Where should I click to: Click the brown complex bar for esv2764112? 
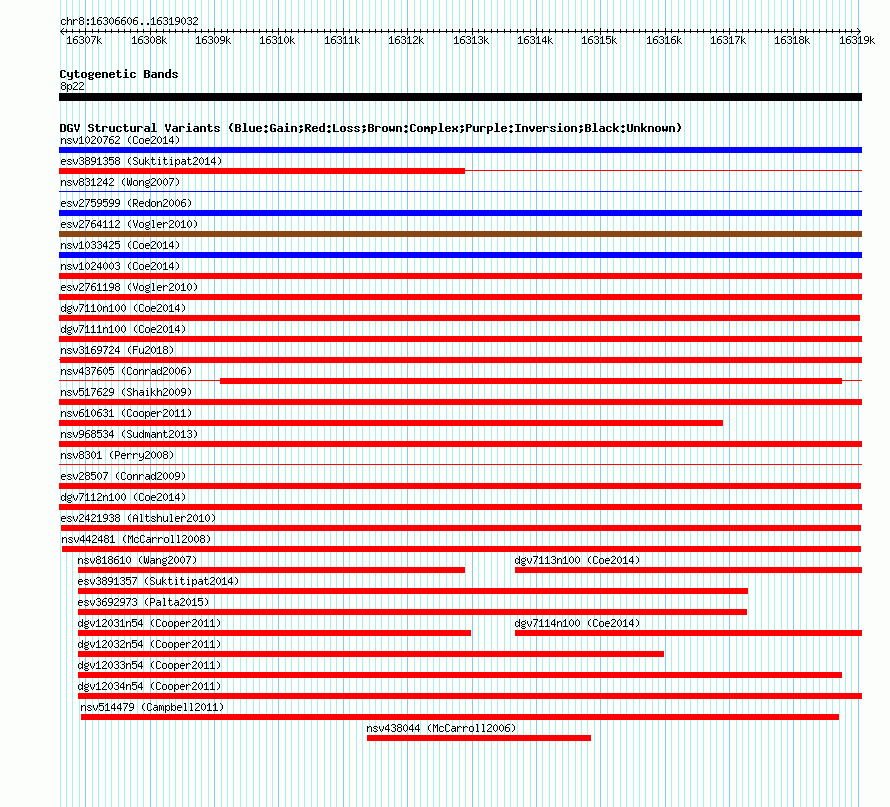[460, 234]
